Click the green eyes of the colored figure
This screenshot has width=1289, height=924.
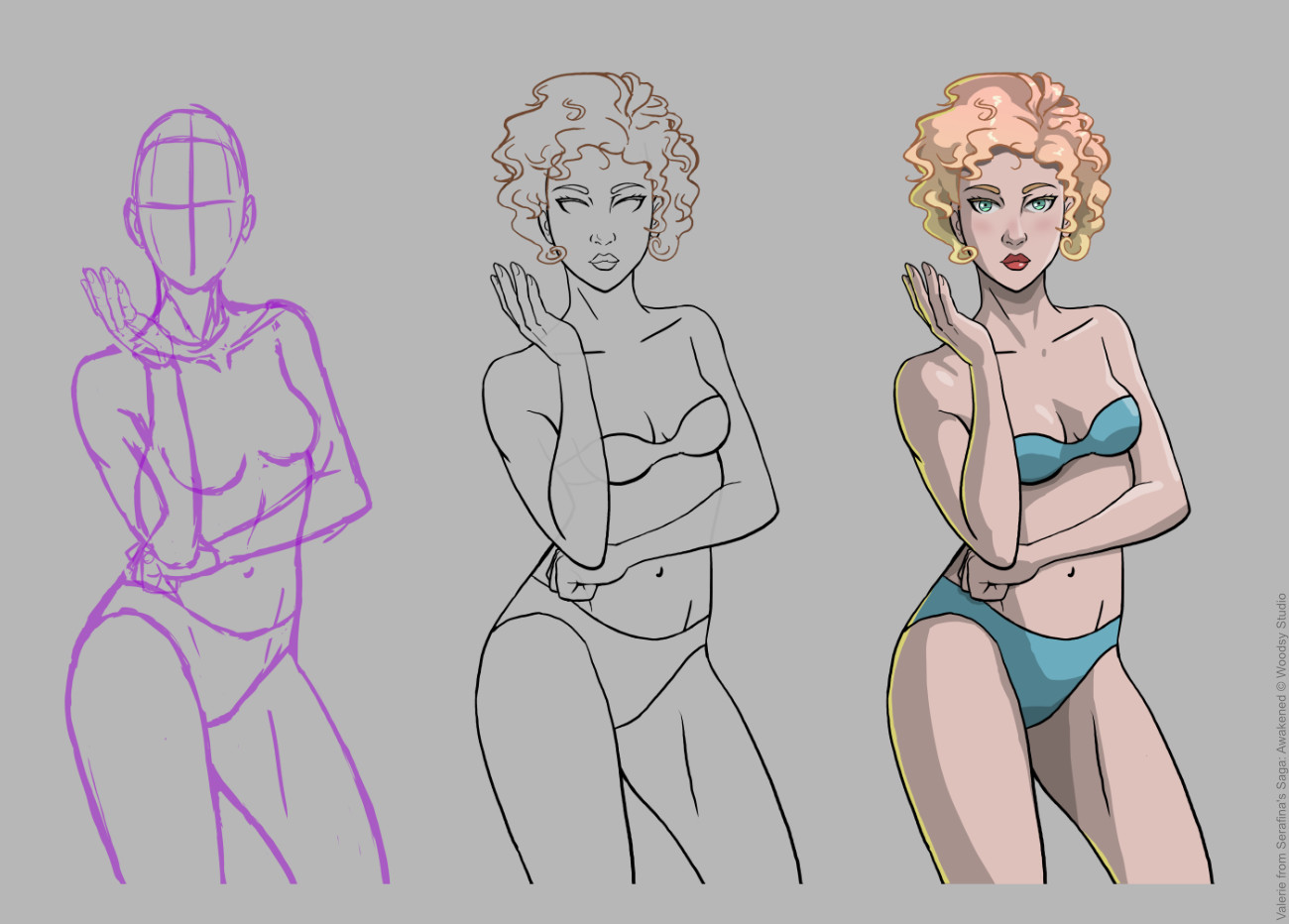(x=1011, y=206)
